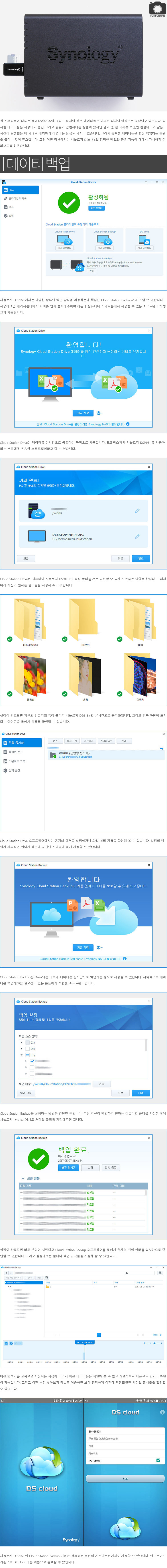The width and height of the screenshot is (167, 1568).
Task: Open language globe dropdown in Backup welcome
Action: pyautogui.click(x=99, y=948)
